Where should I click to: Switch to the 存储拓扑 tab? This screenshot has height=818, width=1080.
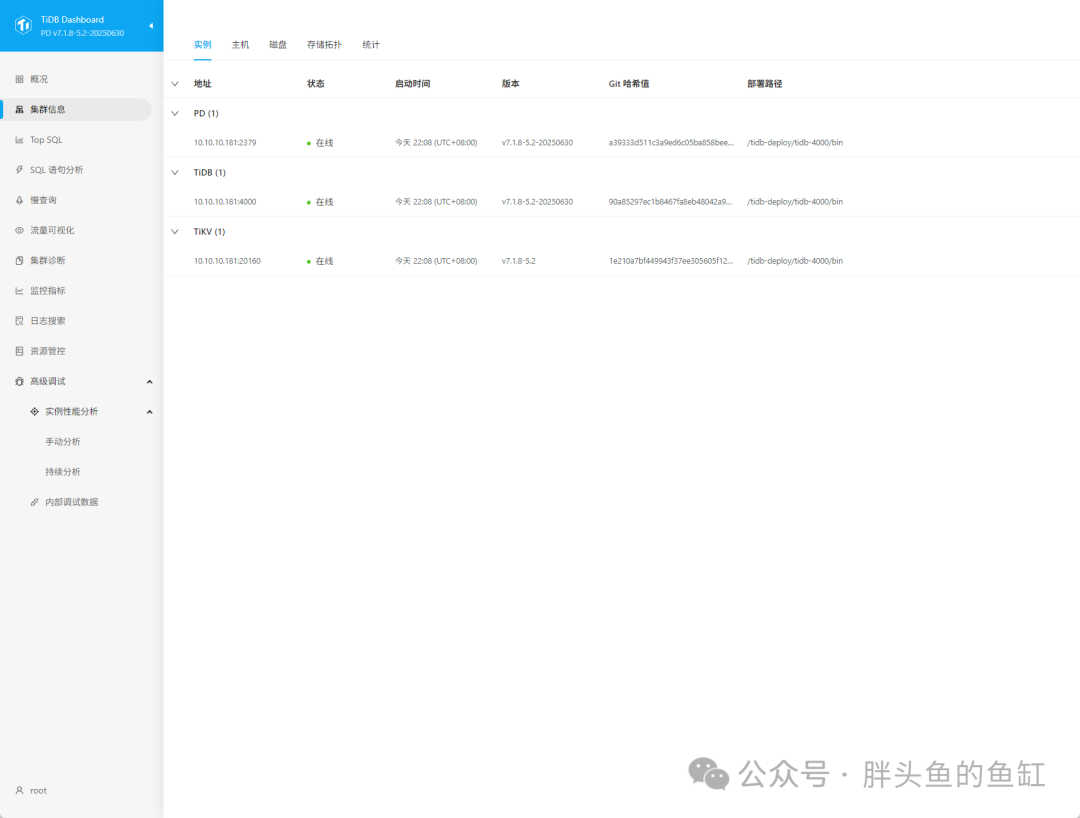pyautogui.click(x=324, y=45)
